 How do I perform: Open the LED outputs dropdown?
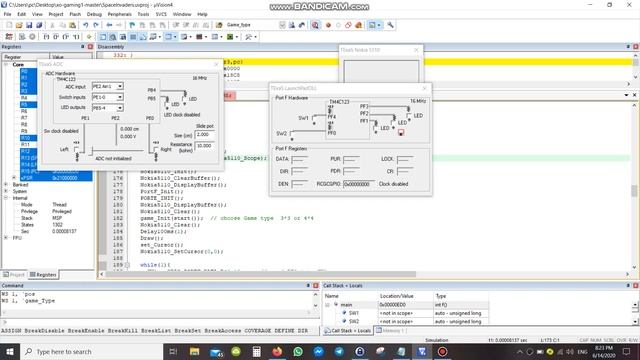[x=120, y=108]
